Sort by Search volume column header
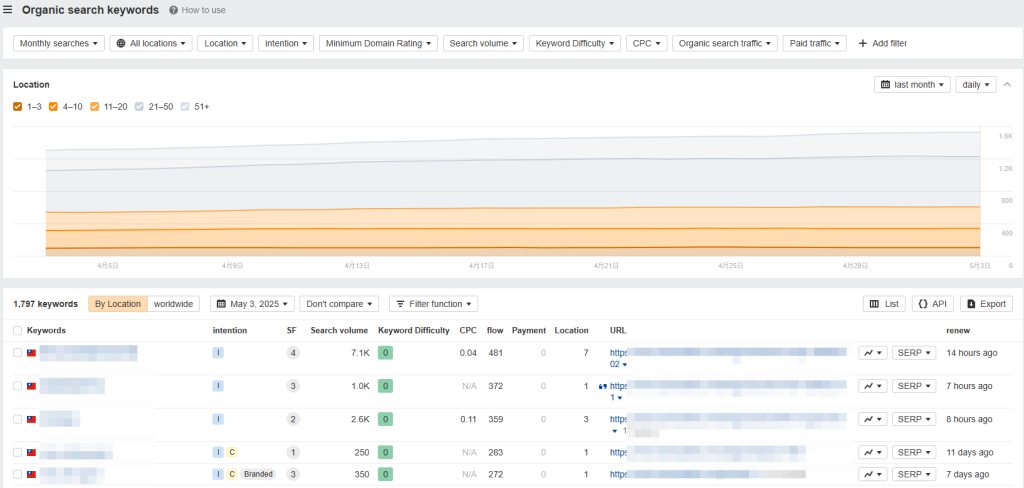The width and height of the screenshot is (1024, 488). click(x=339, y=331)
